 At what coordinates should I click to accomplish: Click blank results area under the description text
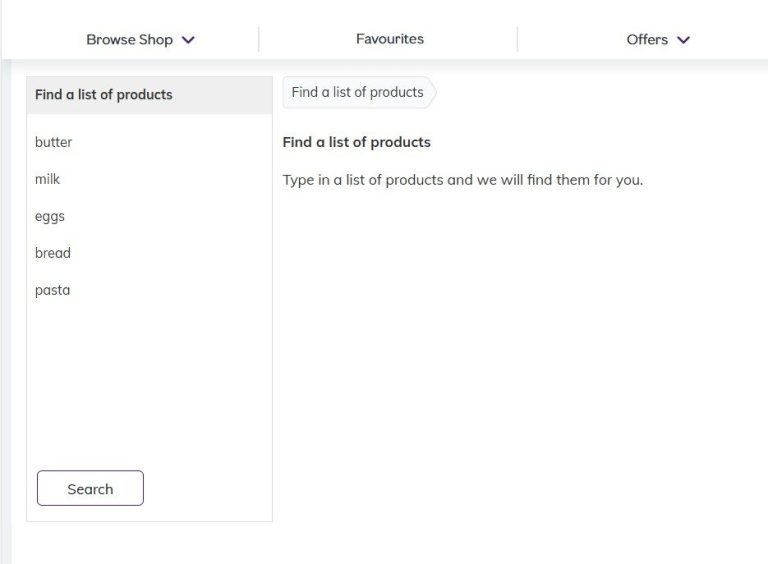coord(520,350)
